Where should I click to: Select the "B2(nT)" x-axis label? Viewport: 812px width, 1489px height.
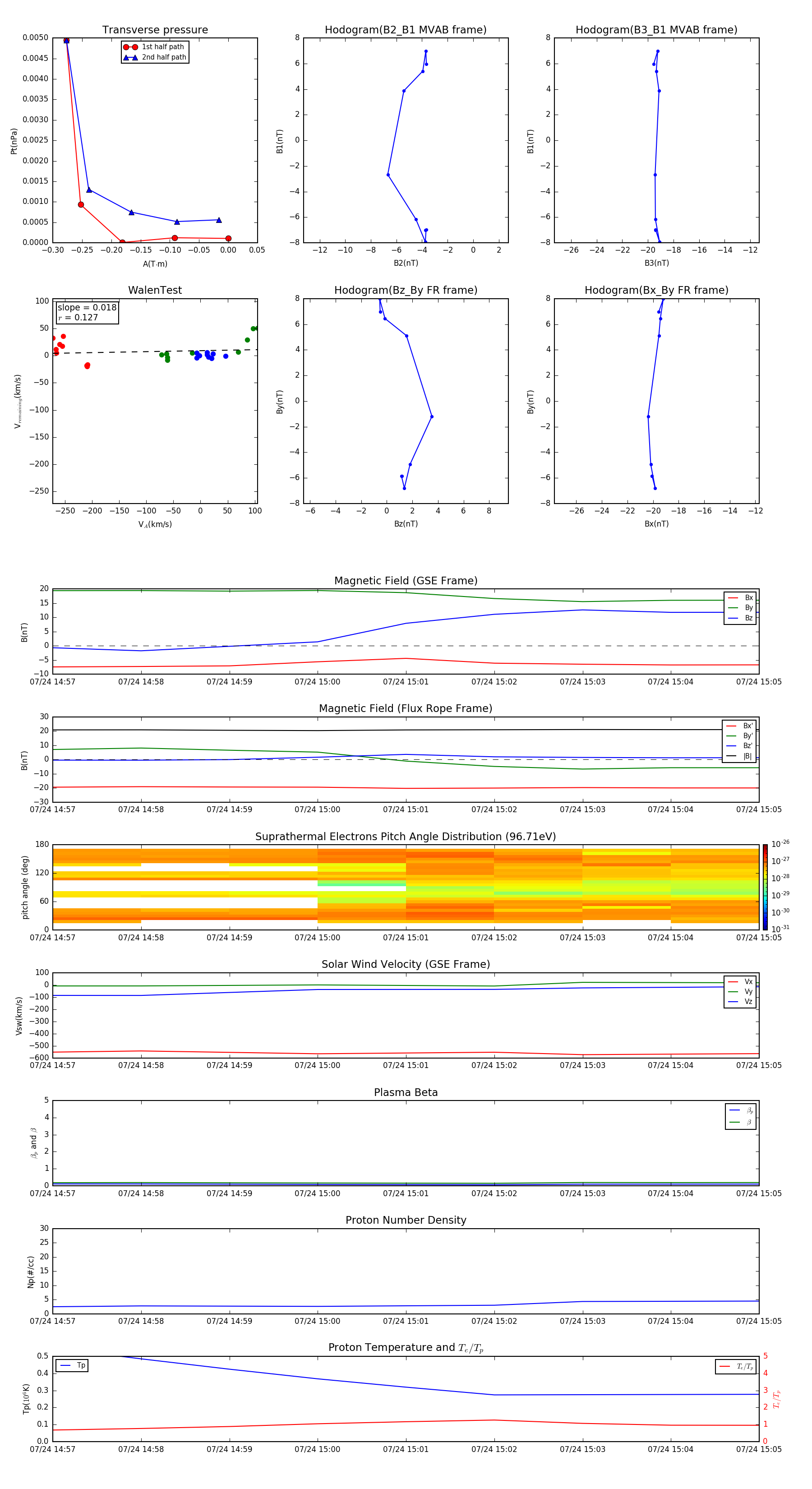click(x=406, y=263)
